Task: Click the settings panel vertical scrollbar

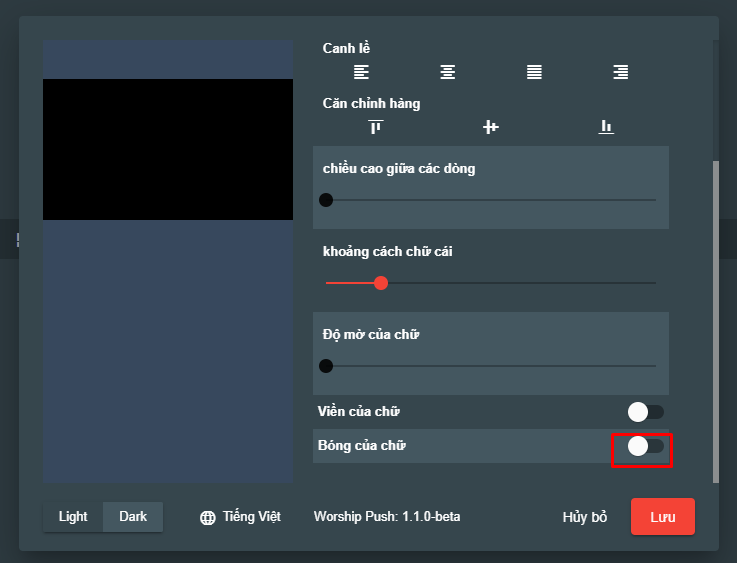Action: tap(716, 322)
